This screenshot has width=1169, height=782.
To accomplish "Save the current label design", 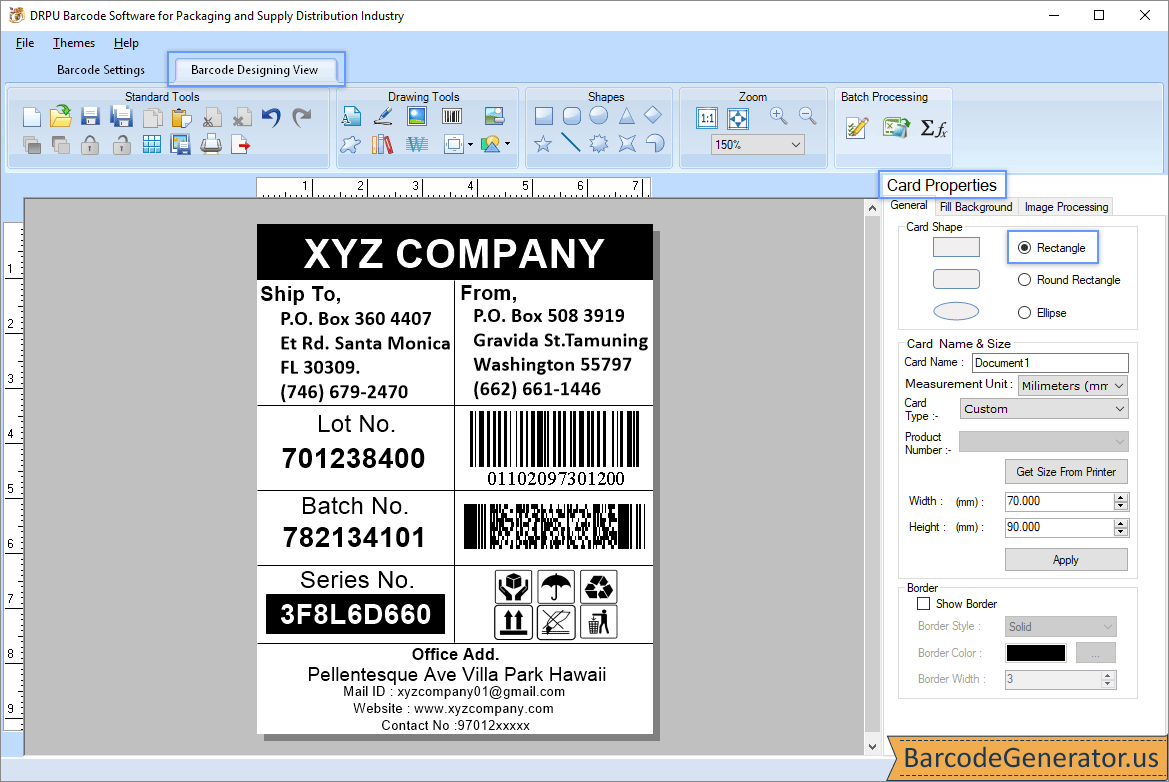I will coord(90,117).
